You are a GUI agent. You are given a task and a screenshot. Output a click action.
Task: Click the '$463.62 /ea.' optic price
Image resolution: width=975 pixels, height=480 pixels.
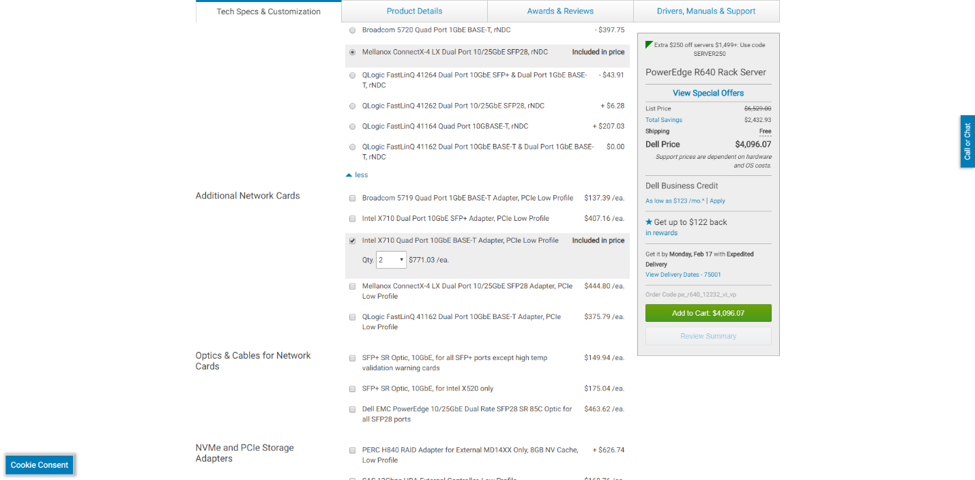click(604, 409)
